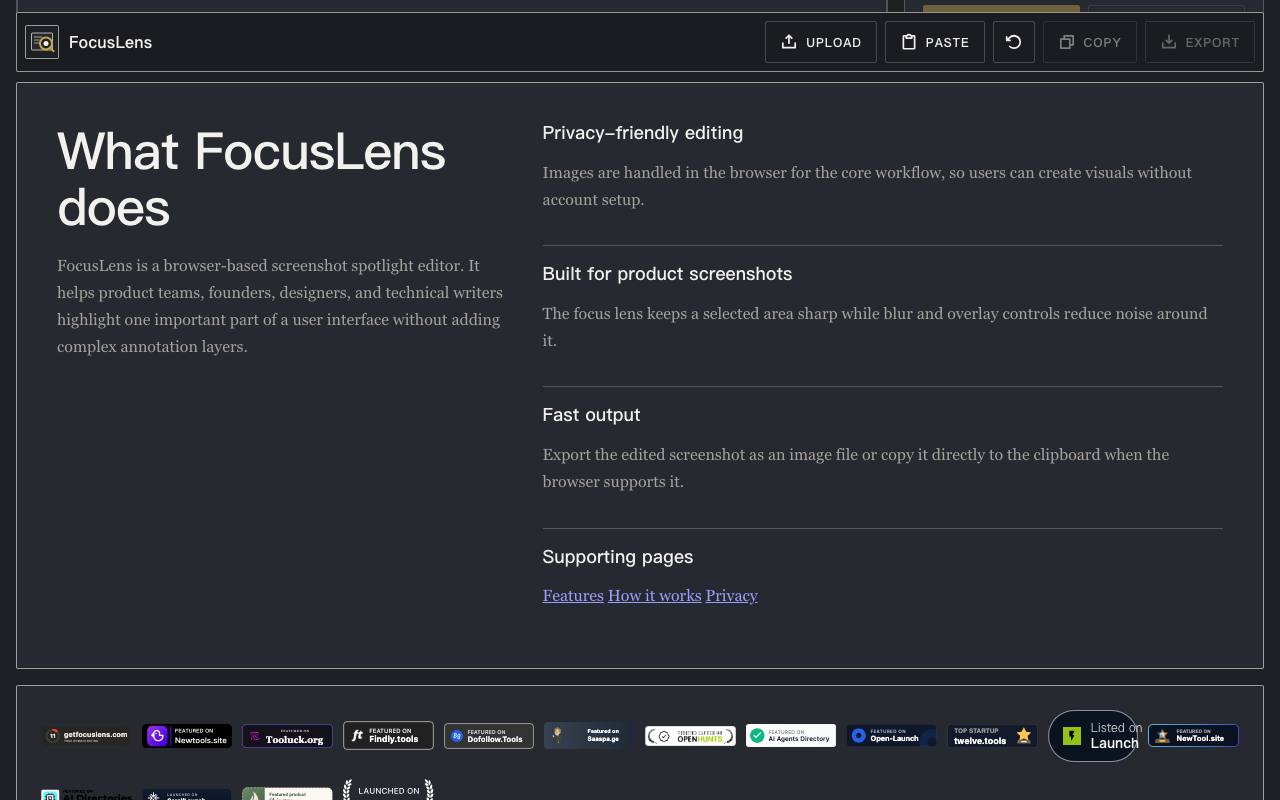Image resolution: width=1280 pixels, height=800 pixels.
Task: Click the "Supporting pages" heading
Action: [617, 557]
